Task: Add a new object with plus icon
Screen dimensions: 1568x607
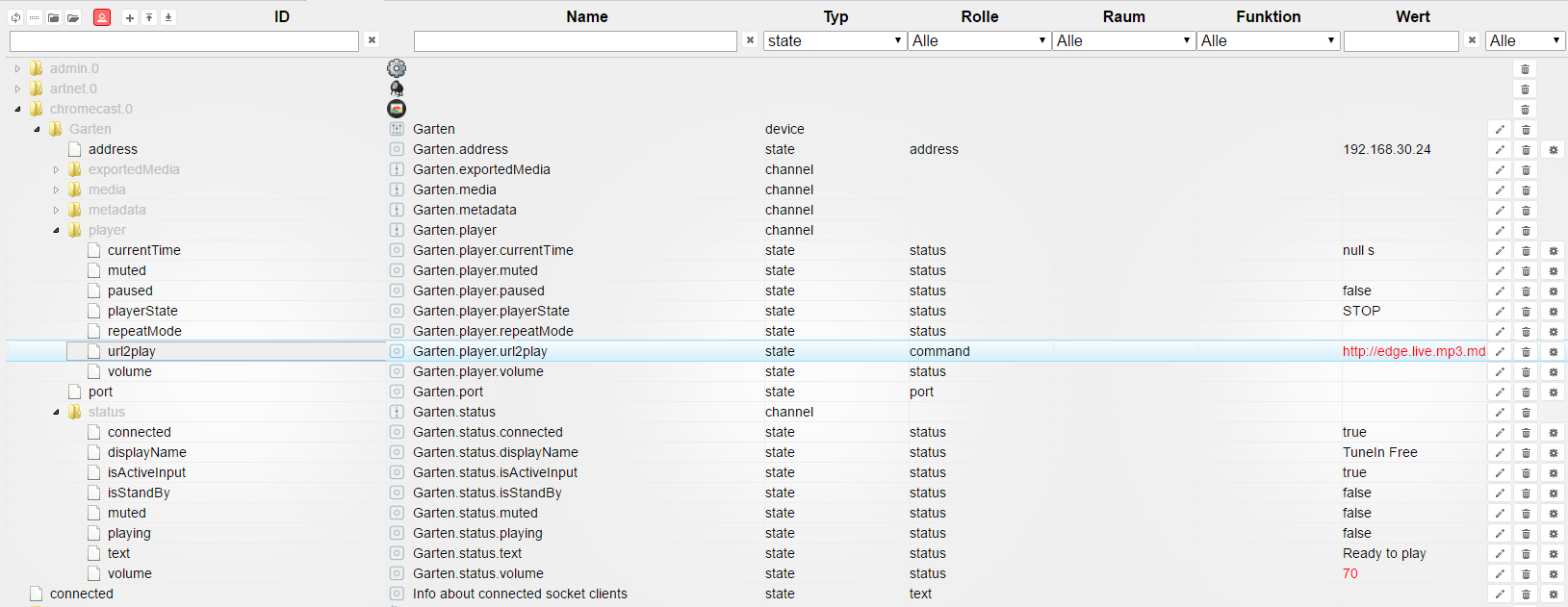Action: (130, 17)
